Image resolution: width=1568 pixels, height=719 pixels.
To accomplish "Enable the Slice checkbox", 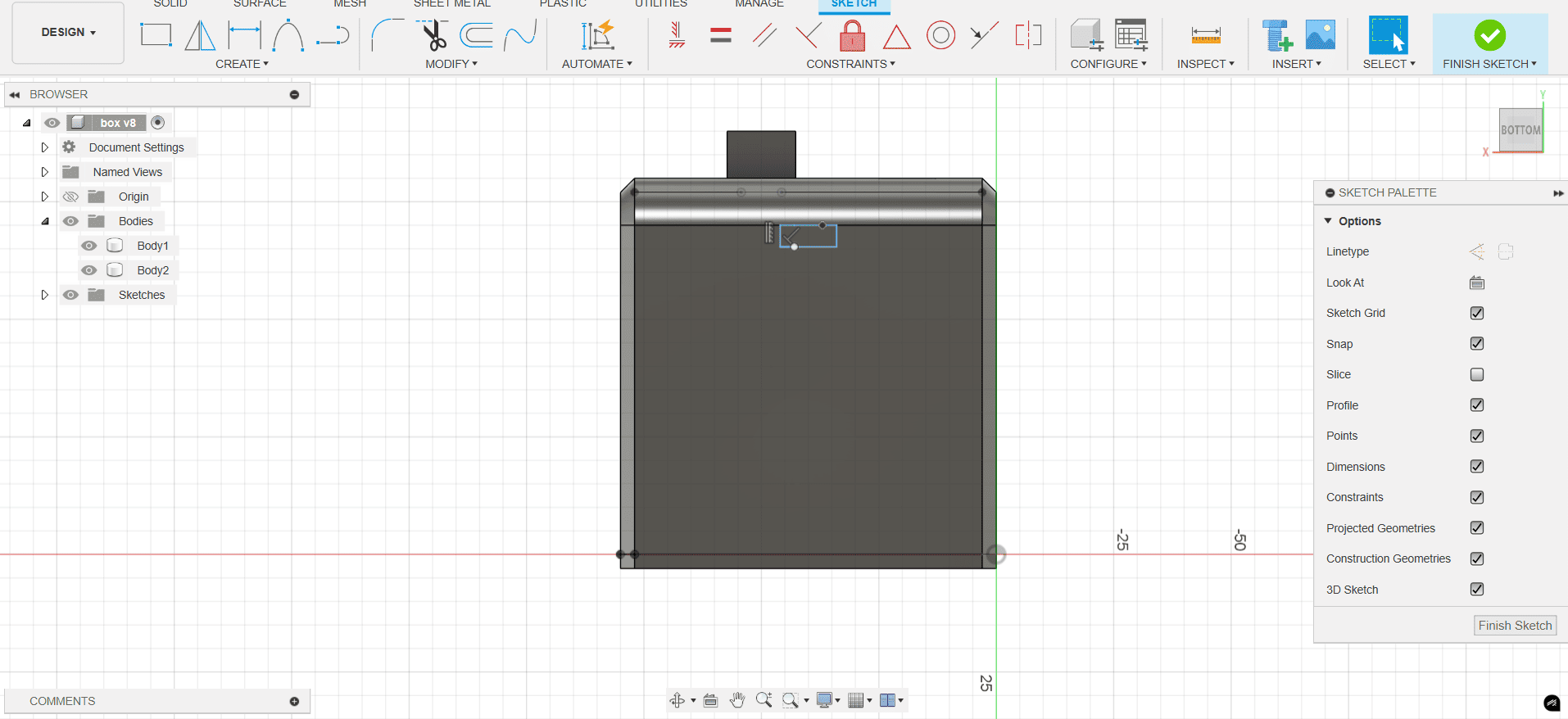I will pyautogui.click(x=1477, y=374).
